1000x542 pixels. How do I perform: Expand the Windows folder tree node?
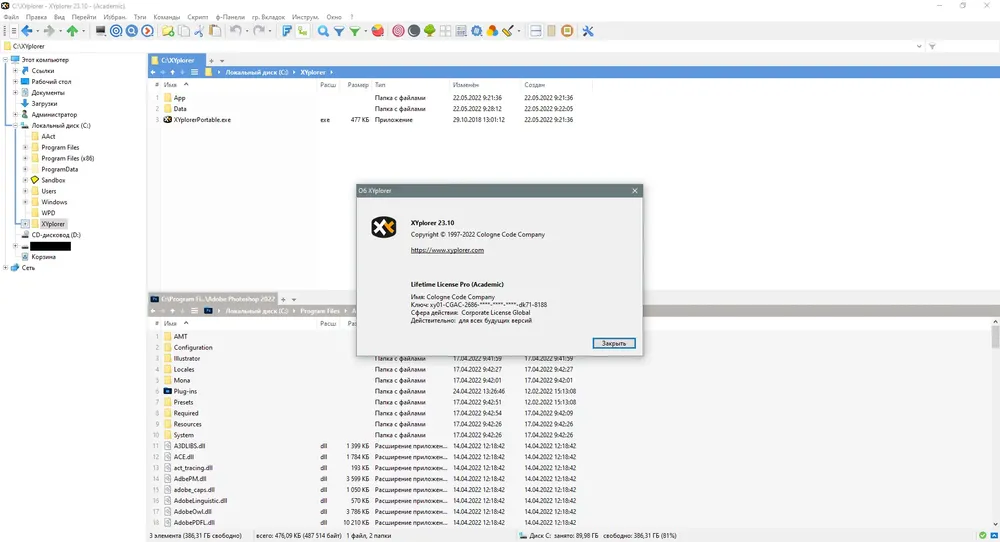coord(24,202)
